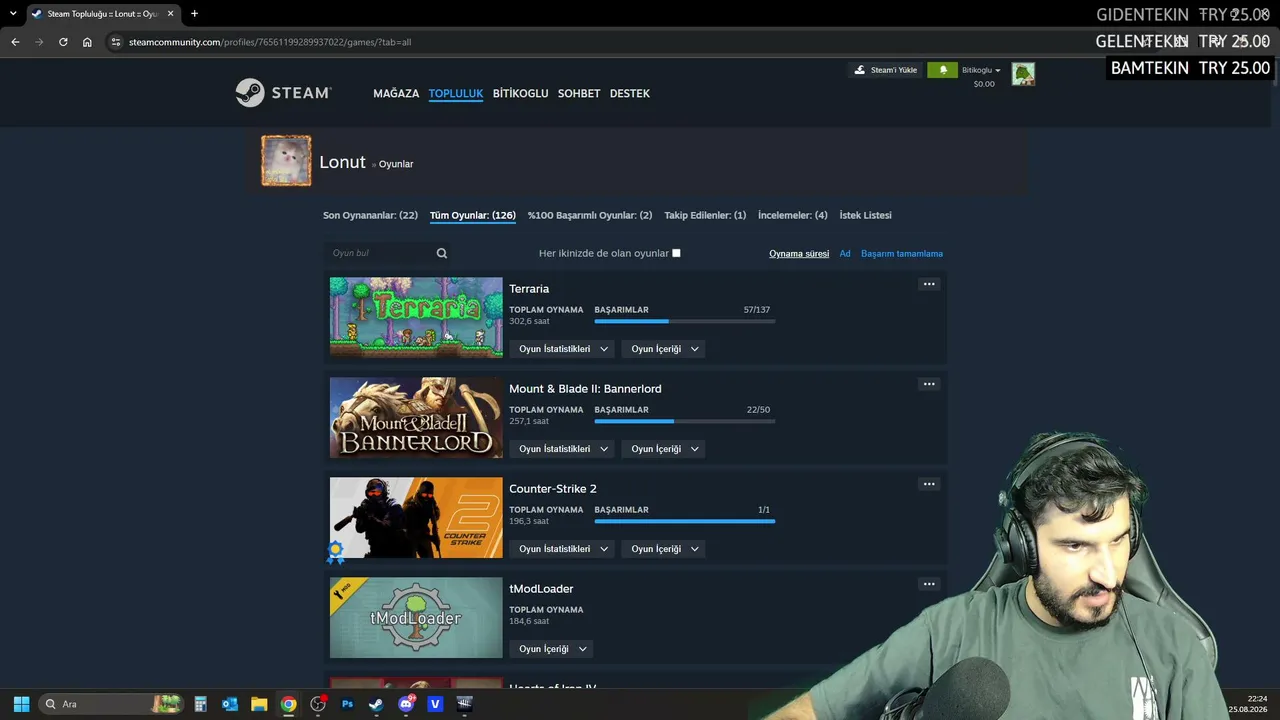Open a new Chrome tab

[194, 14]
